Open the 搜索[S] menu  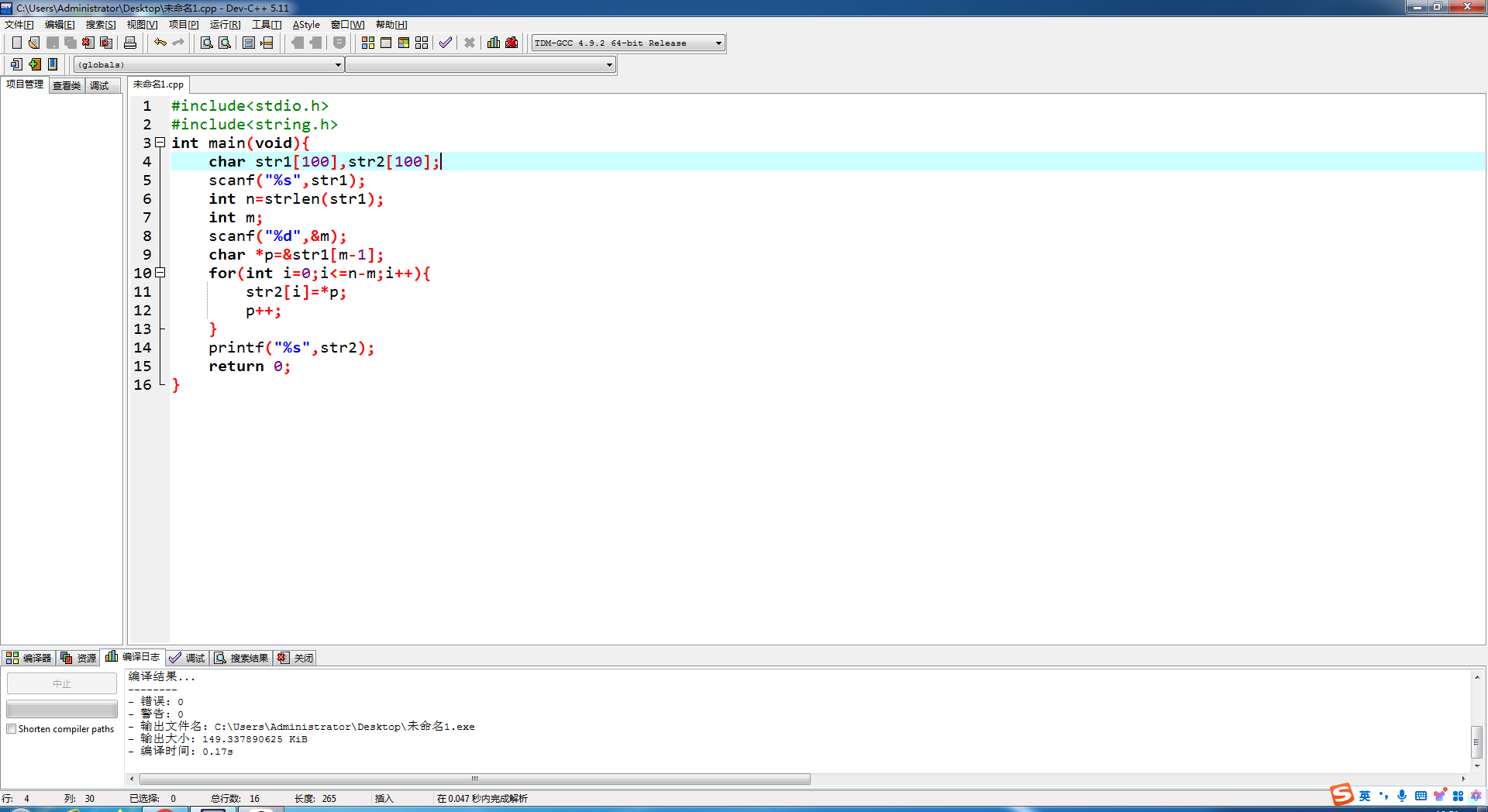pos(101,25)
